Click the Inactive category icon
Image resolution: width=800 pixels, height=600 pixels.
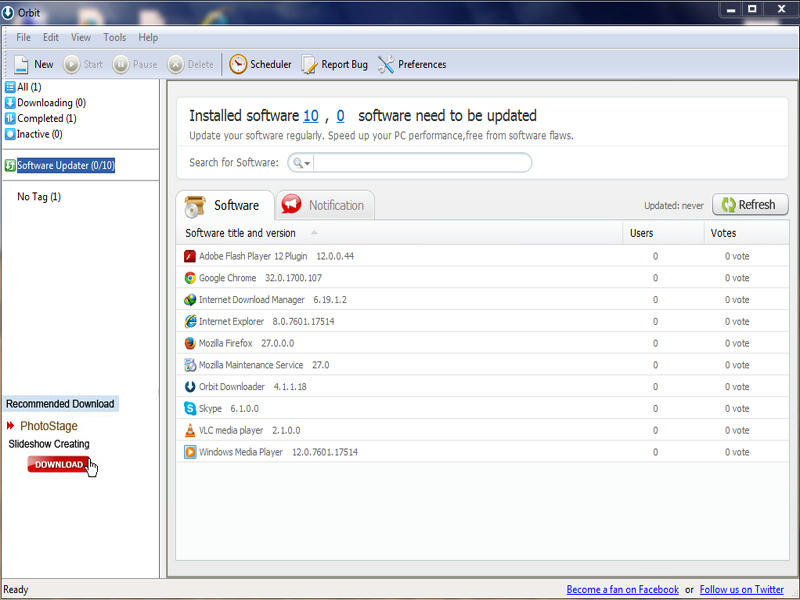(10, 134)
